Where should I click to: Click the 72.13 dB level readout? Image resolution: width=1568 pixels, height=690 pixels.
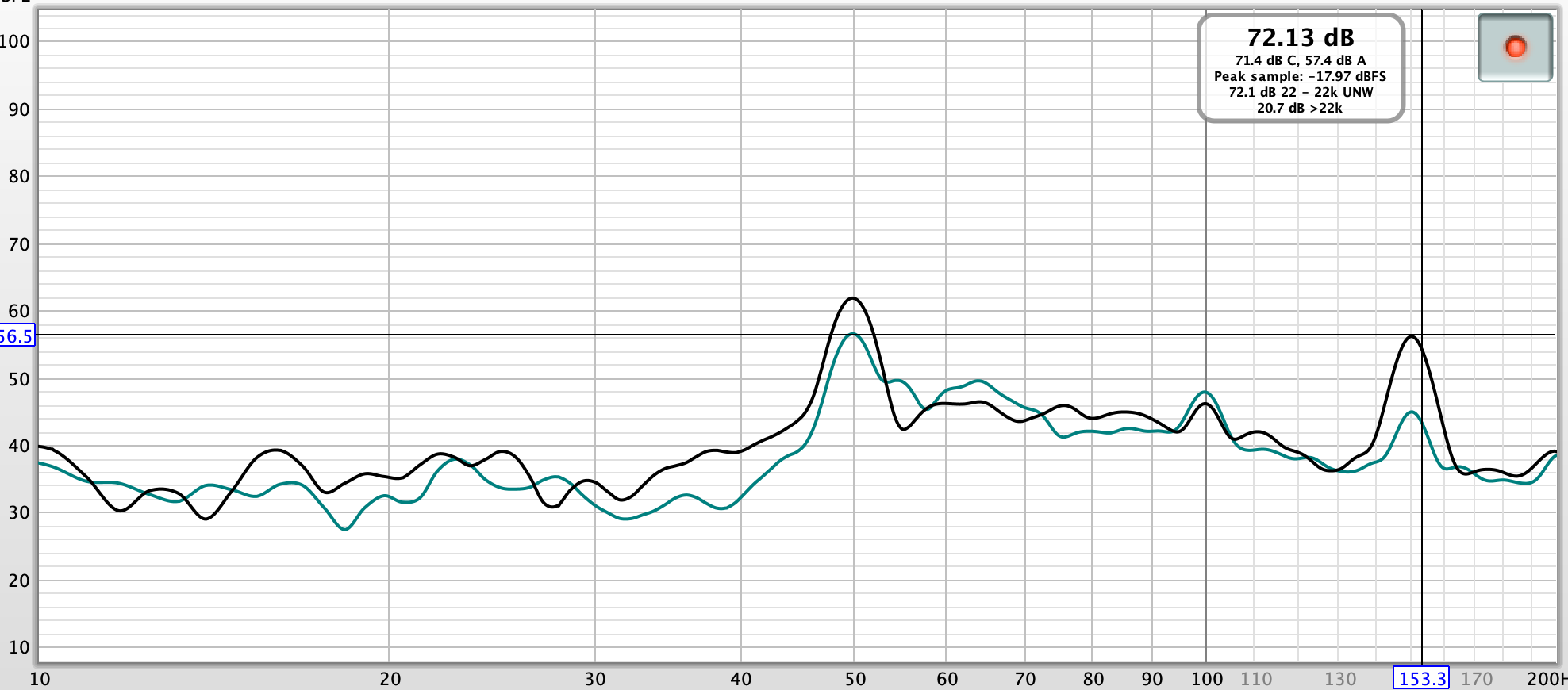[1300, 38]
